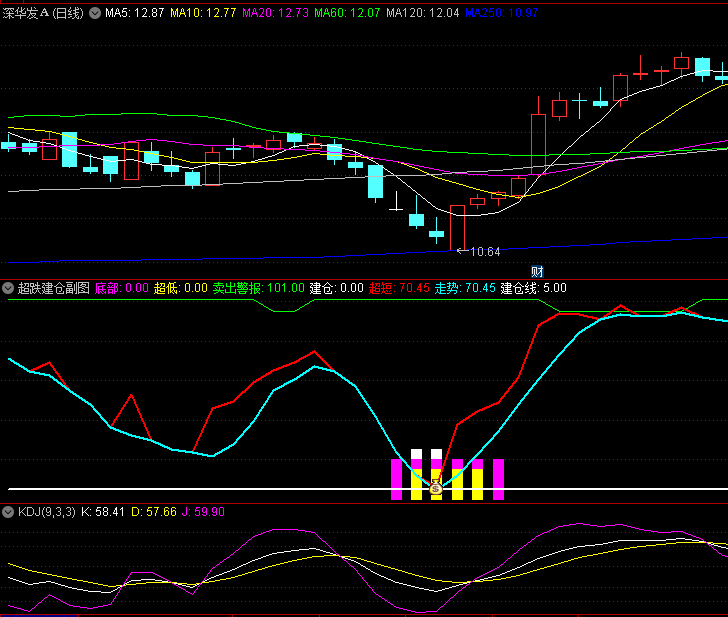
Task: Open the KDJ(9,3,3) indicator dropdown arrow
Action: tap(8, 512)
